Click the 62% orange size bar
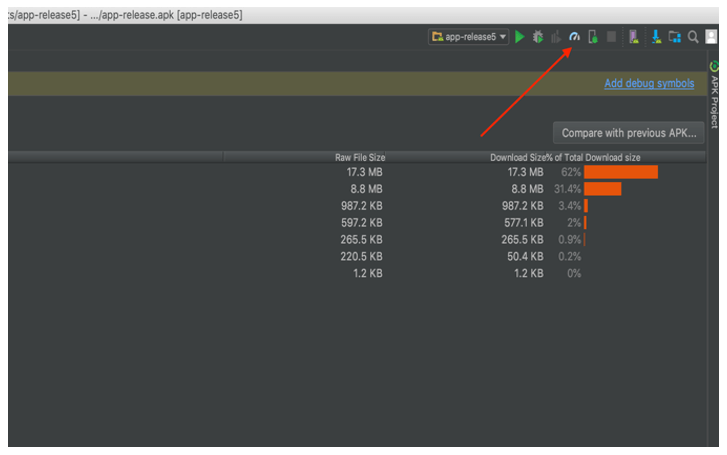This screenshot has width=727, height=455. click(x=621, y=172)
